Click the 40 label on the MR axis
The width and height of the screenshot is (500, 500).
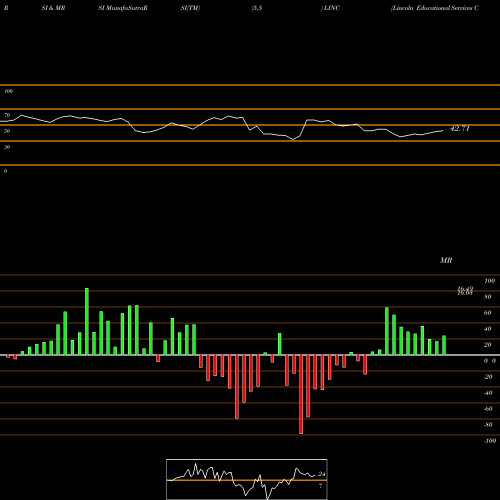point(488,329)
